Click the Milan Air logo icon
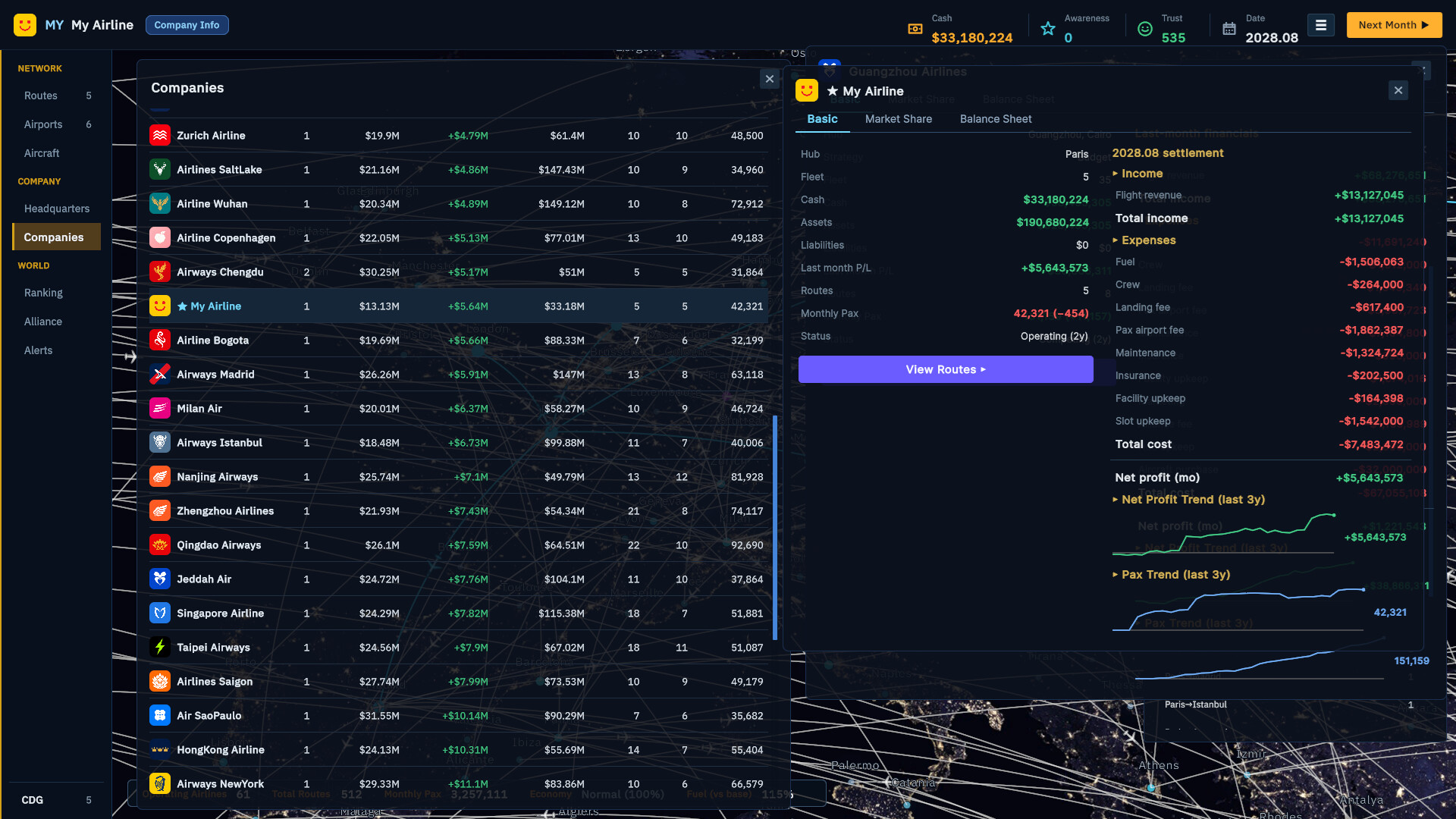This screenshot has width=1456, height=819. point(160,409)
